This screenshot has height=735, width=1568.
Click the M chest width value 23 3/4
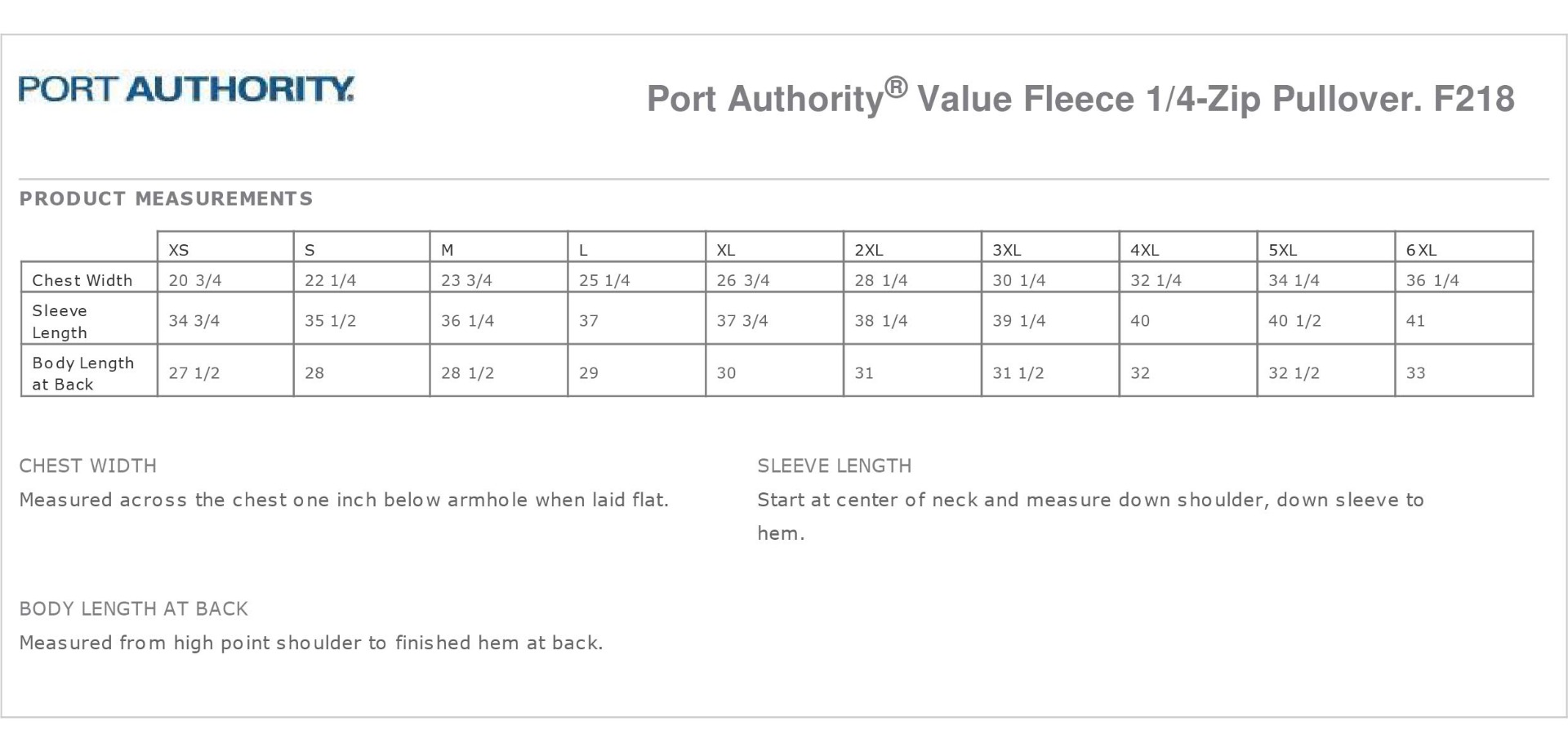[x=466, y=280]
